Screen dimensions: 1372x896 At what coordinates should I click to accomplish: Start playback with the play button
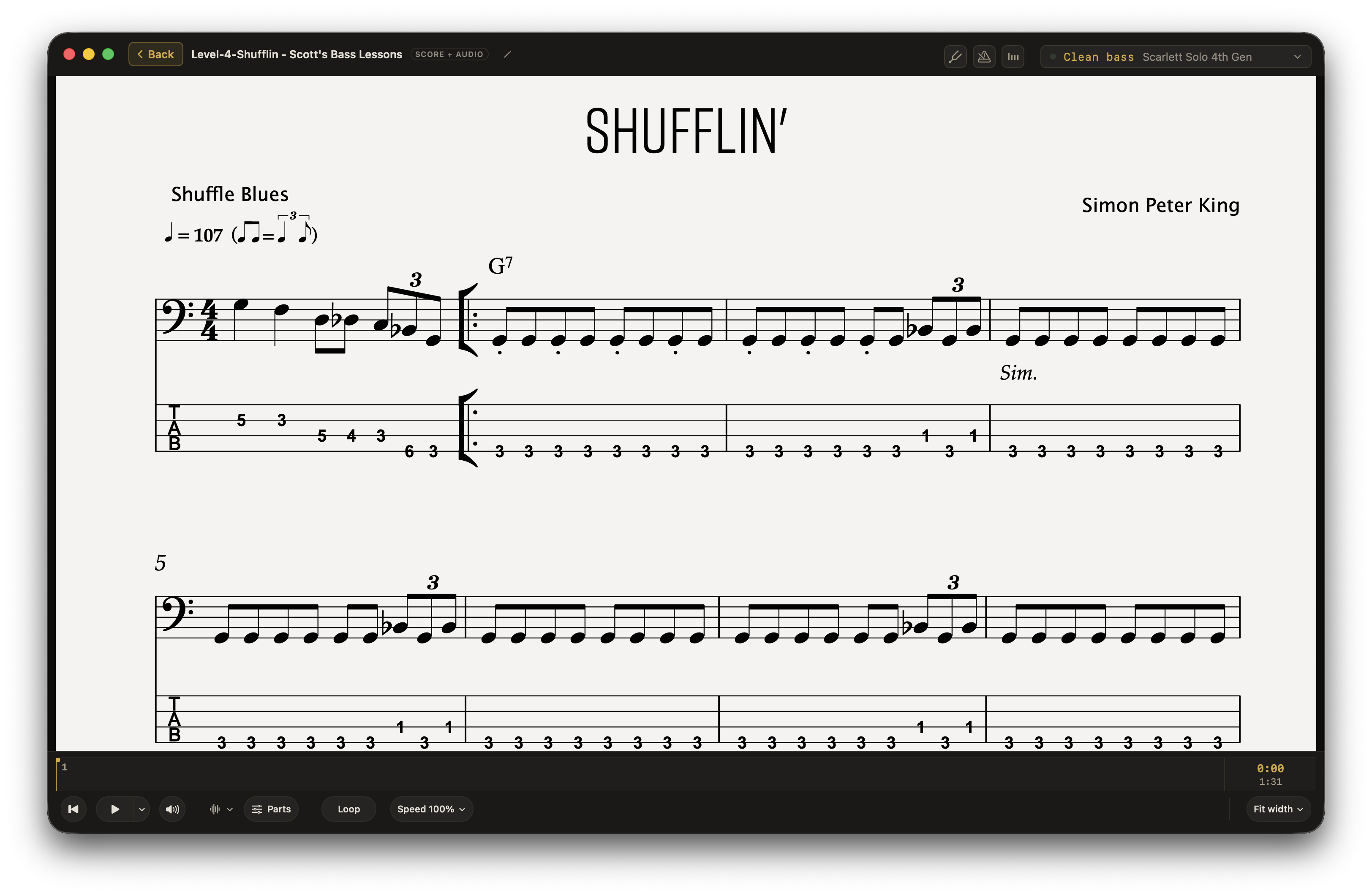(x=115, y=809)
